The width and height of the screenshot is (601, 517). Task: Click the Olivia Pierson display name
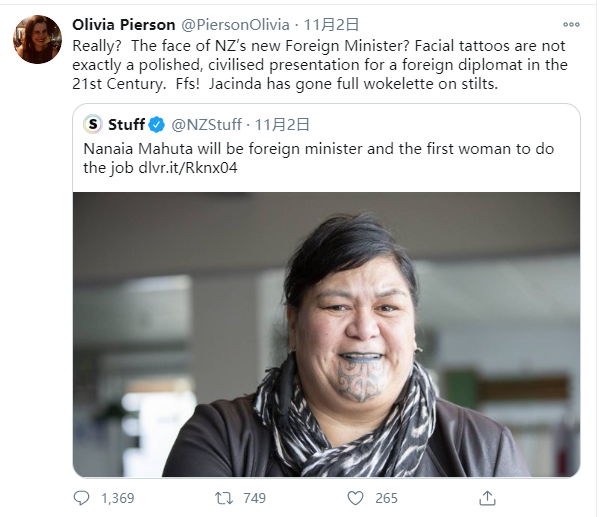123,24
